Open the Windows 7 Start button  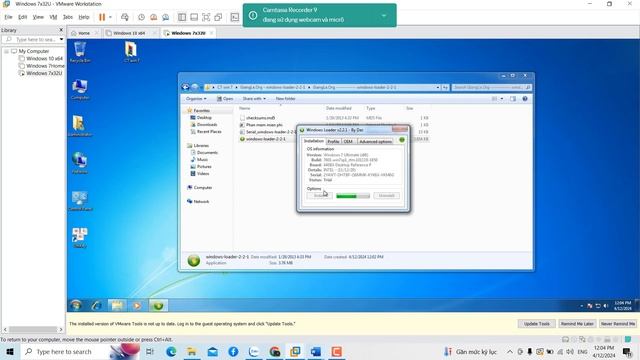click(x=76, y=305)
